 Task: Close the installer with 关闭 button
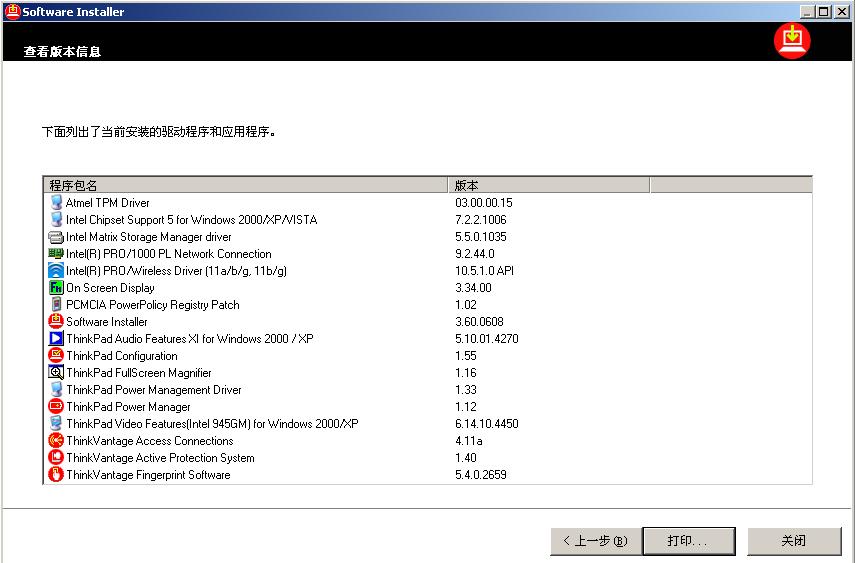pos(794,541)
